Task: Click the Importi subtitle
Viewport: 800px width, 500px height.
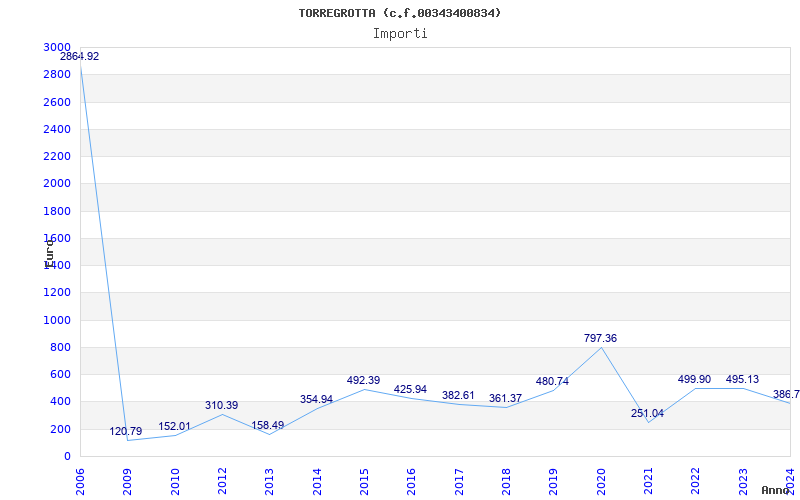Action: pyautogui.click(x=400, y=34)
